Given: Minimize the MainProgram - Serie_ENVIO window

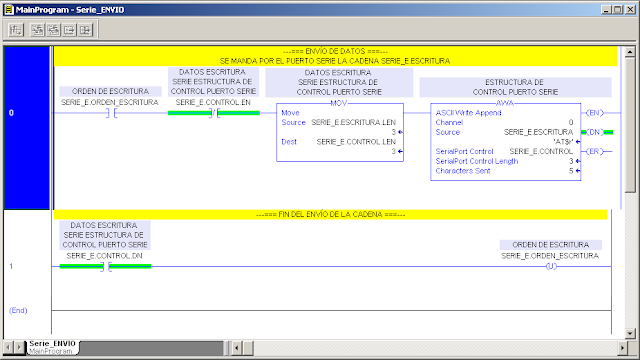Looking at the screenshot, I should click(x=606, y=10).
